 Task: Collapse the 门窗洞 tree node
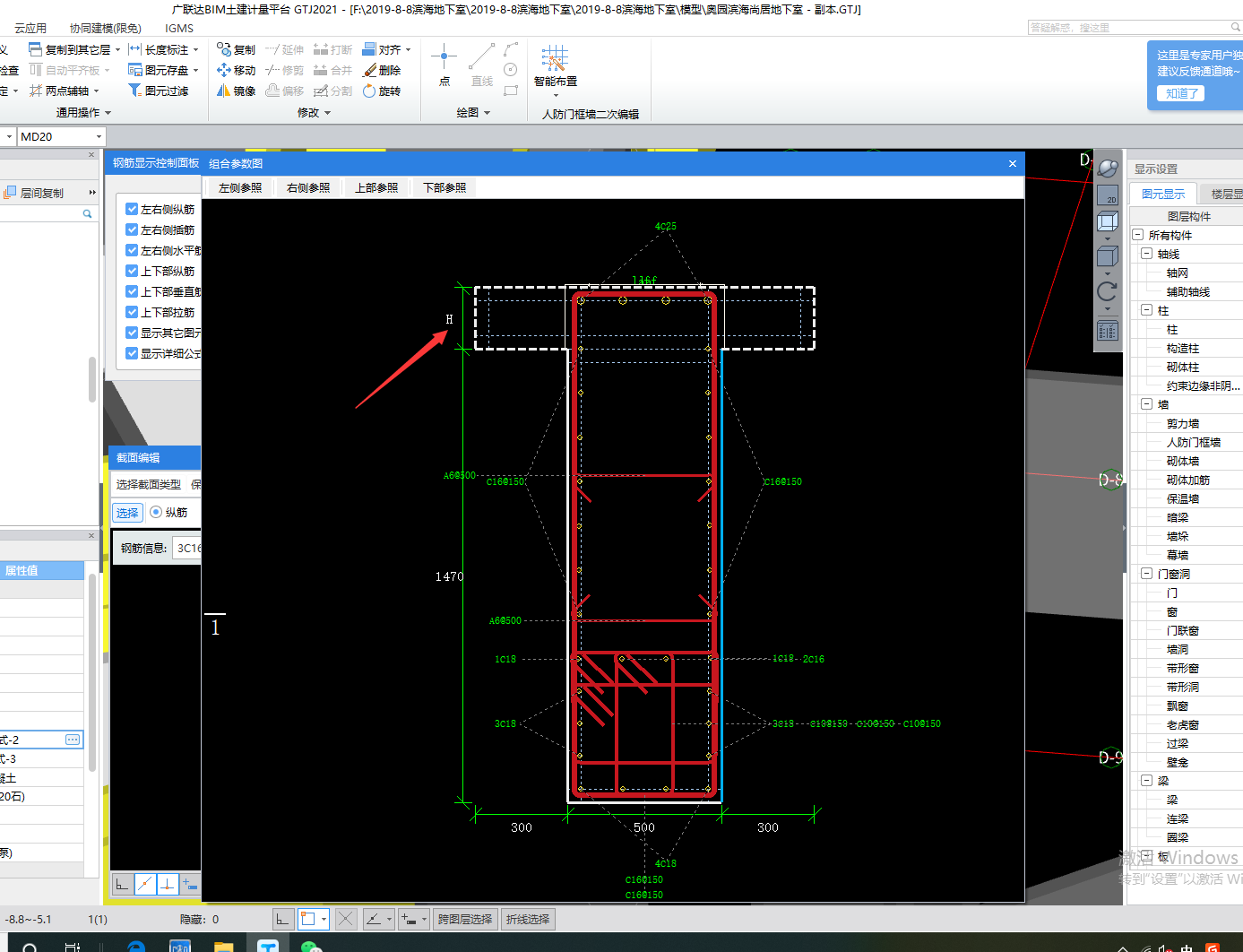point(1146,574)
